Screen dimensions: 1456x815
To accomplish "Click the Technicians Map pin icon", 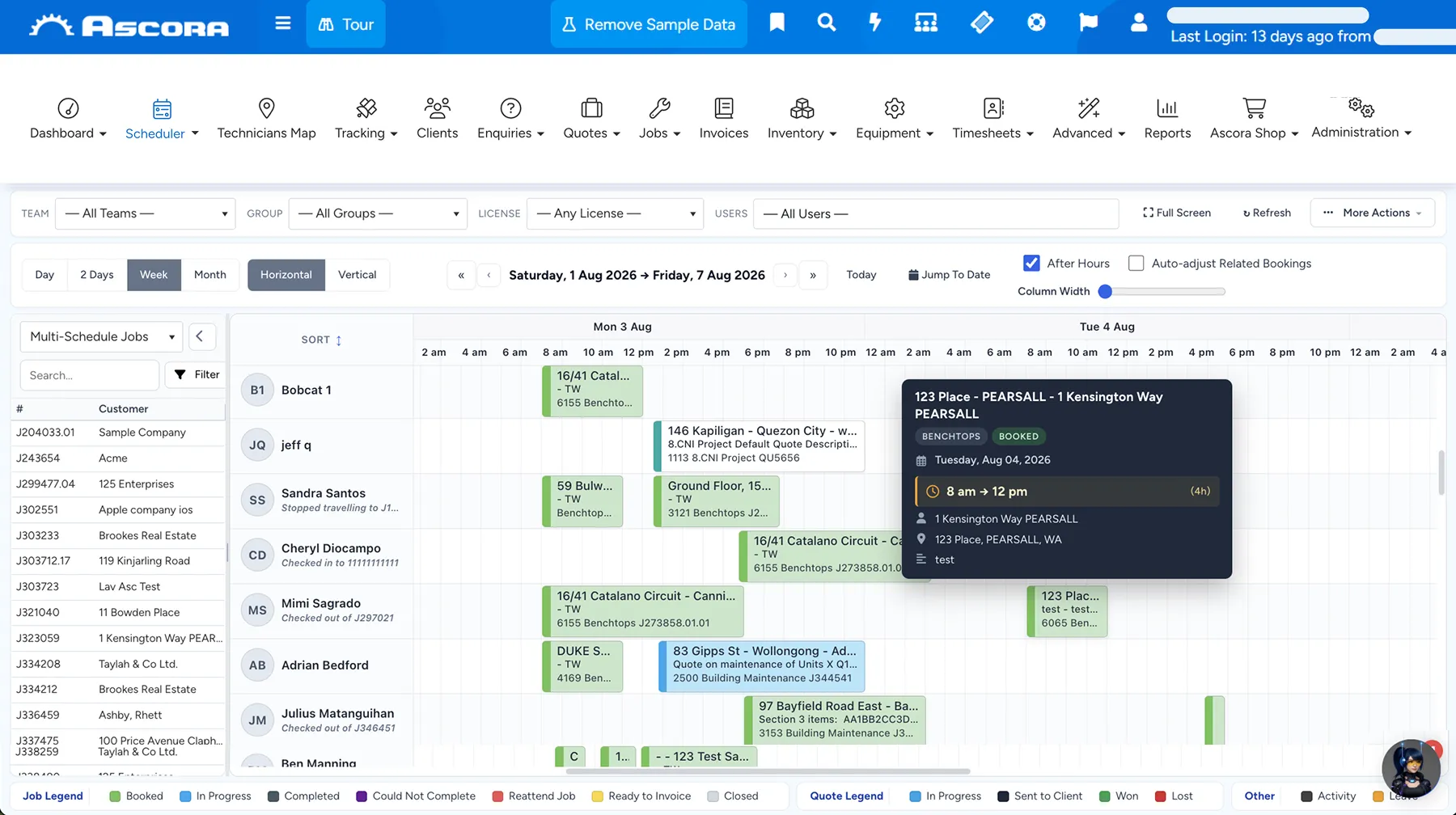I will coord(266,108).
